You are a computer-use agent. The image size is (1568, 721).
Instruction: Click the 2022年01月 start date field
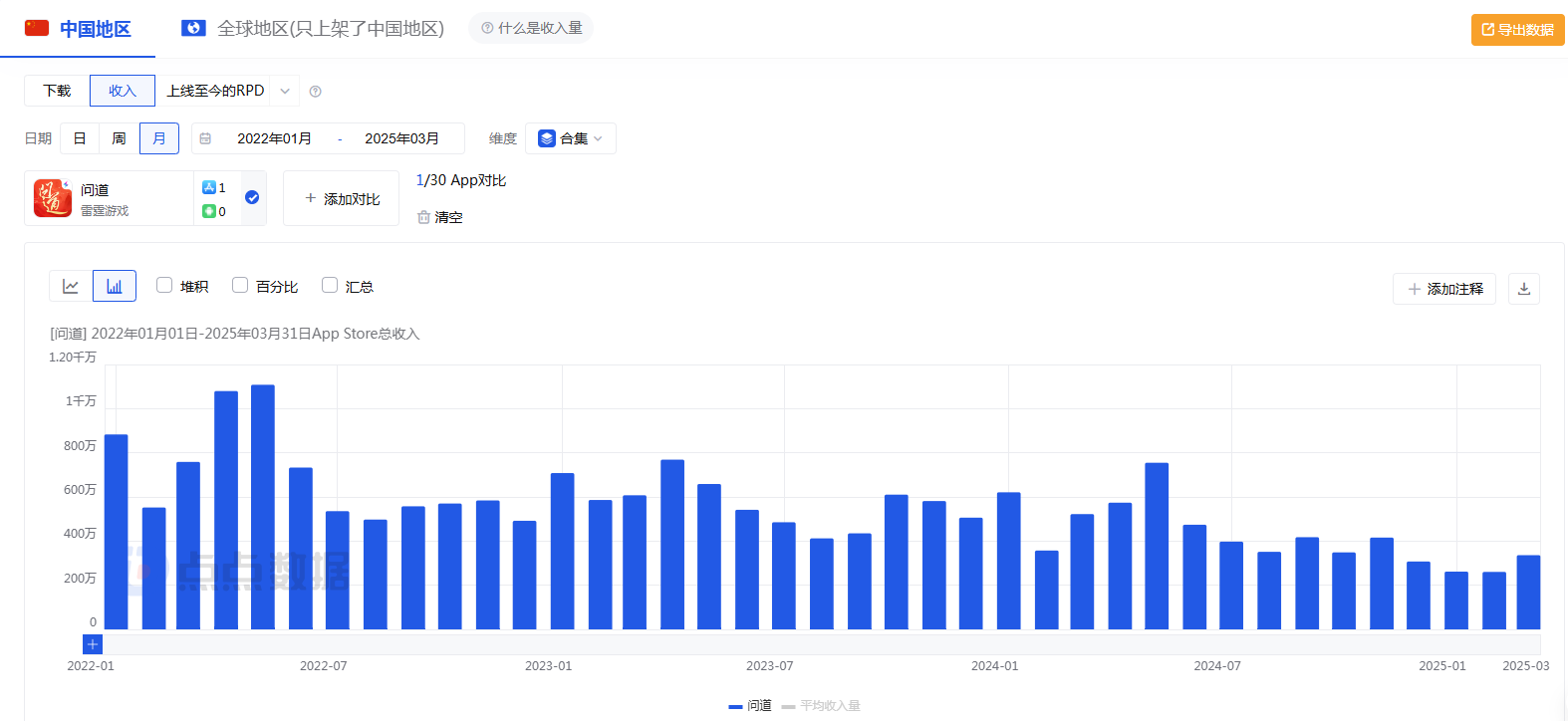tap(274, 138)
